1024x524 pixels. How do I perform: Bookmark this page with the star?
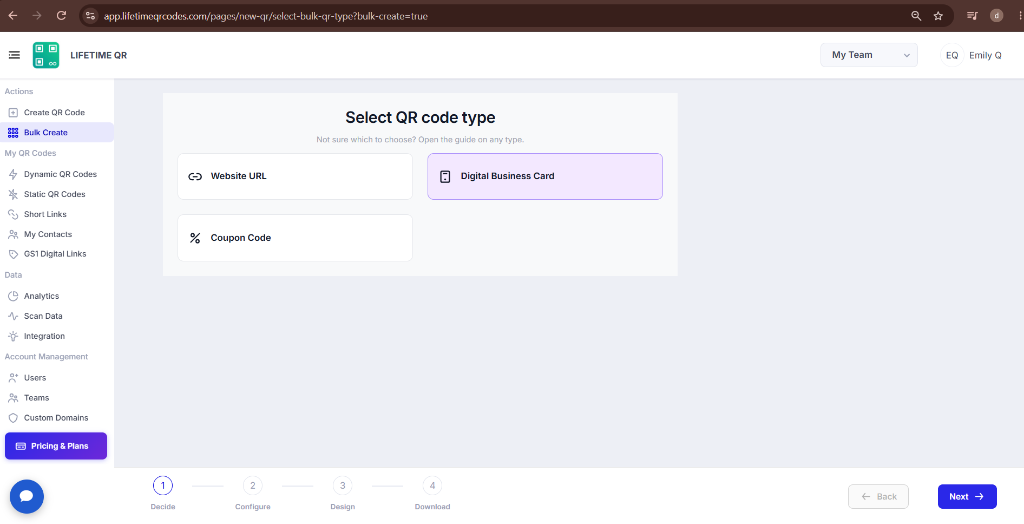[938, 16]
